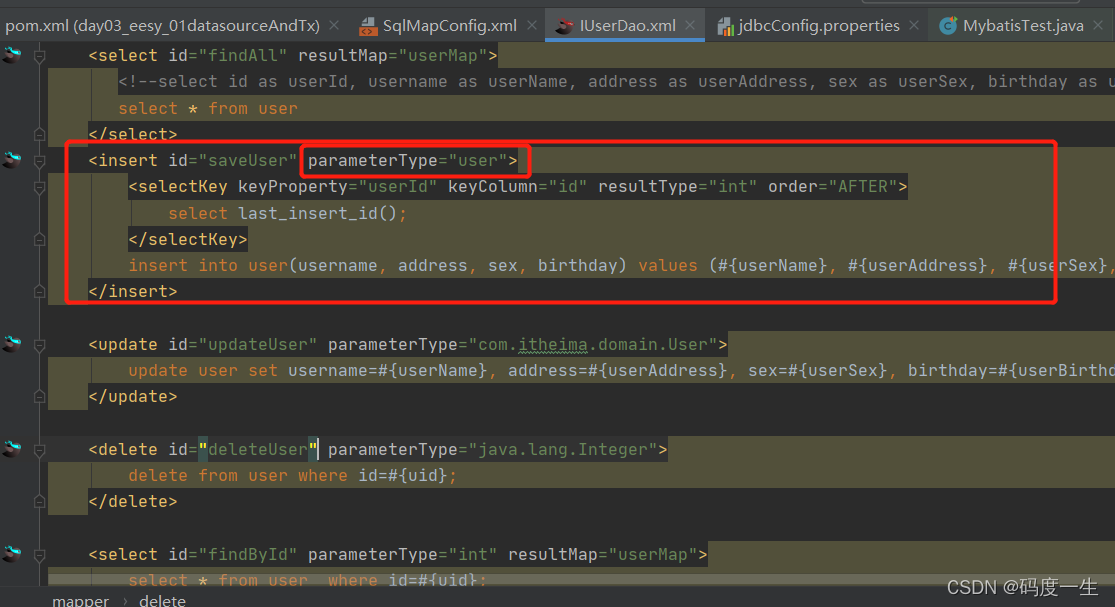The image size is (1115, 607).
Task: Click the IUserDao.xml tab file icon
Action: pos(565,26)
